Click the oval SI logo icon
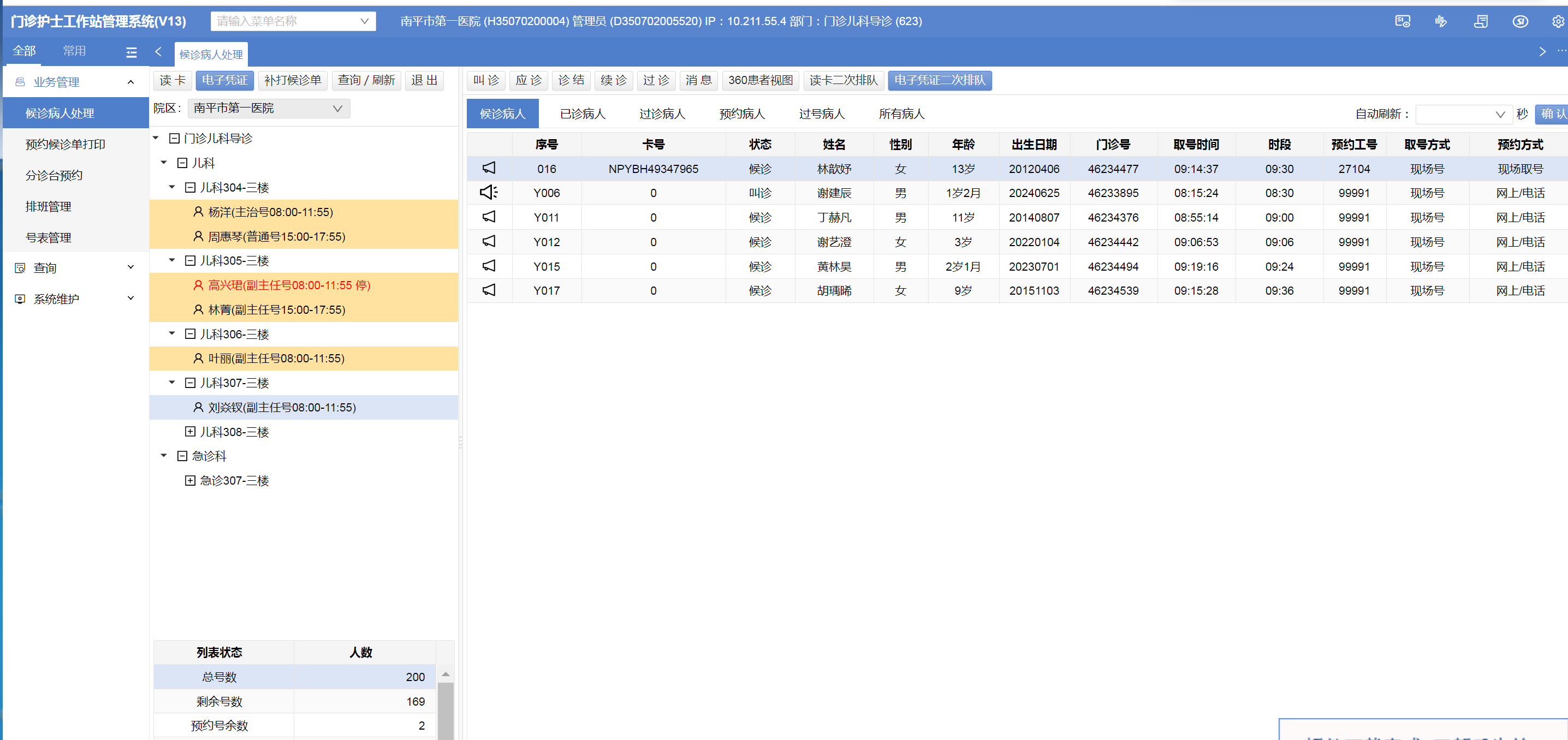Screen dimensions: 1568x740 (x=1520, y=22)
